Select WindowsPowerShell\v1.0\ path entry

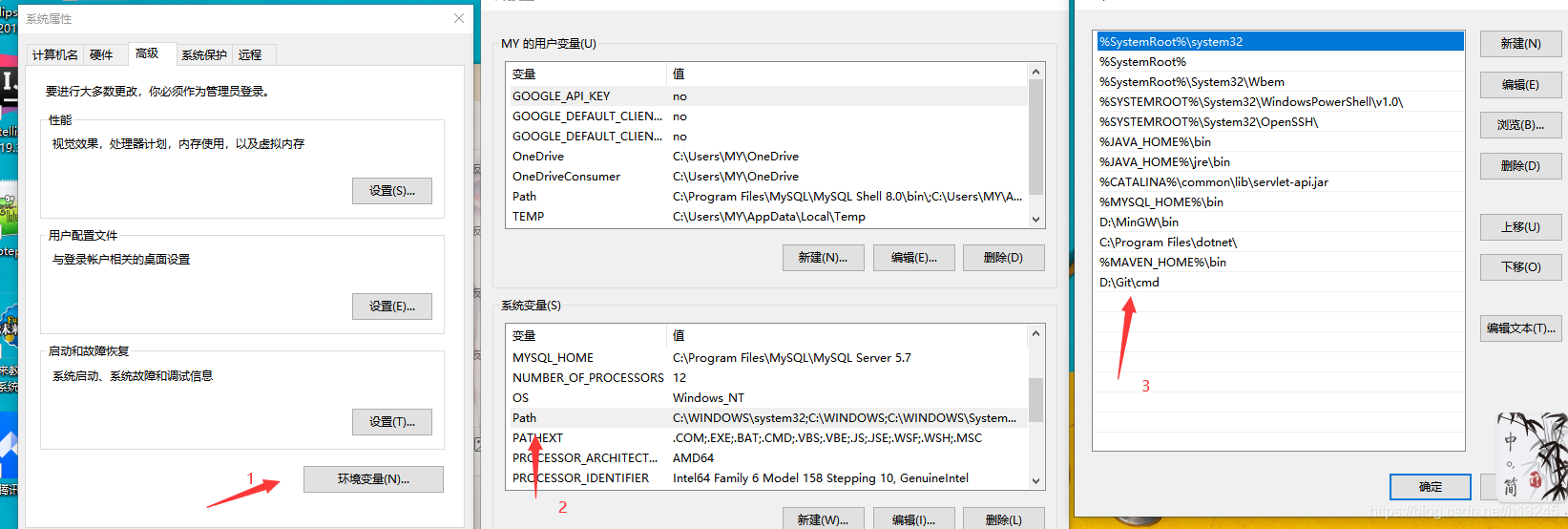pyautogui.click(x=1279, y=102)
